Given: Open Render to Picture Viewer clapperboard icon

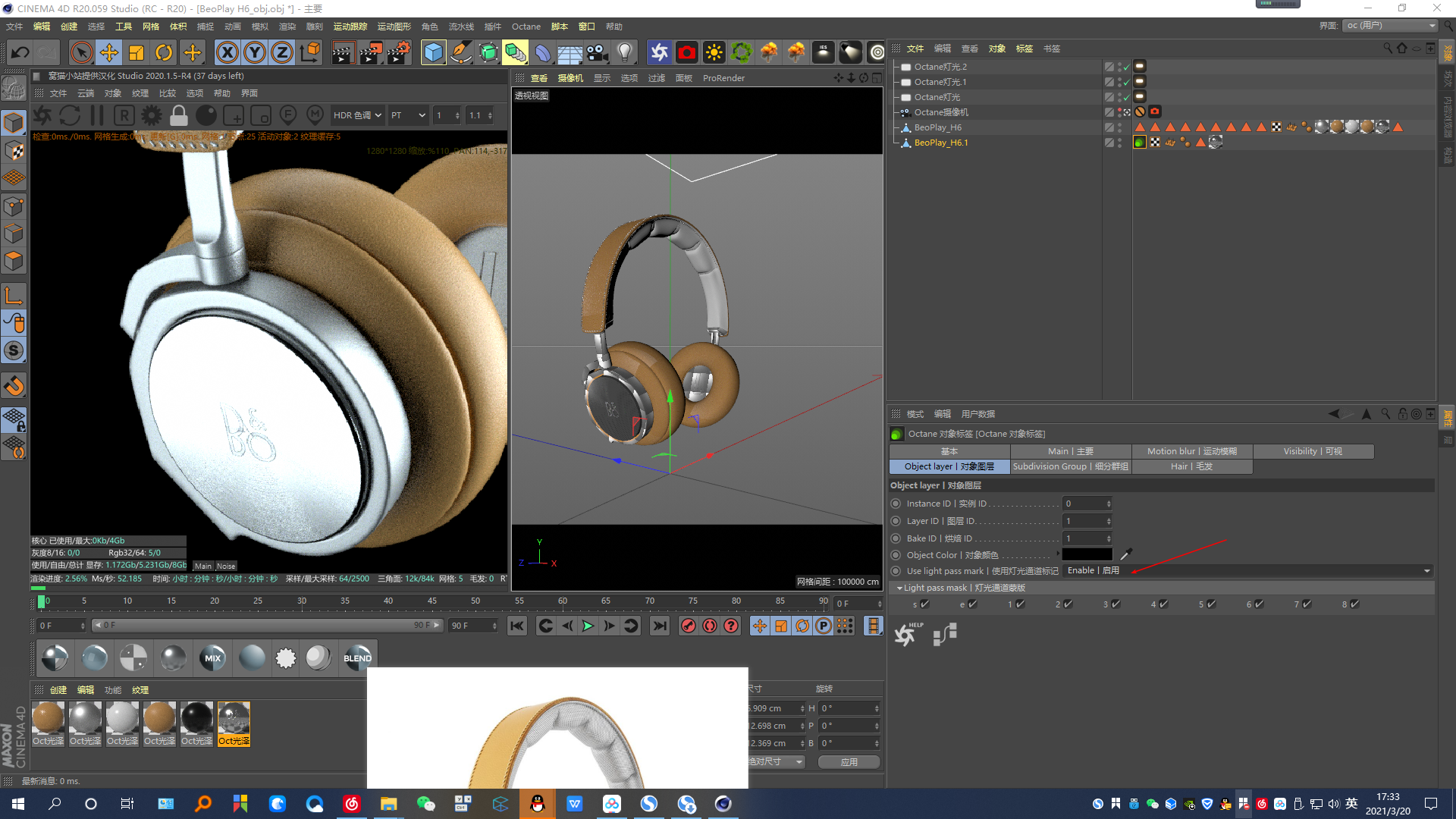Looking at the screenshot, I should 370,52.
